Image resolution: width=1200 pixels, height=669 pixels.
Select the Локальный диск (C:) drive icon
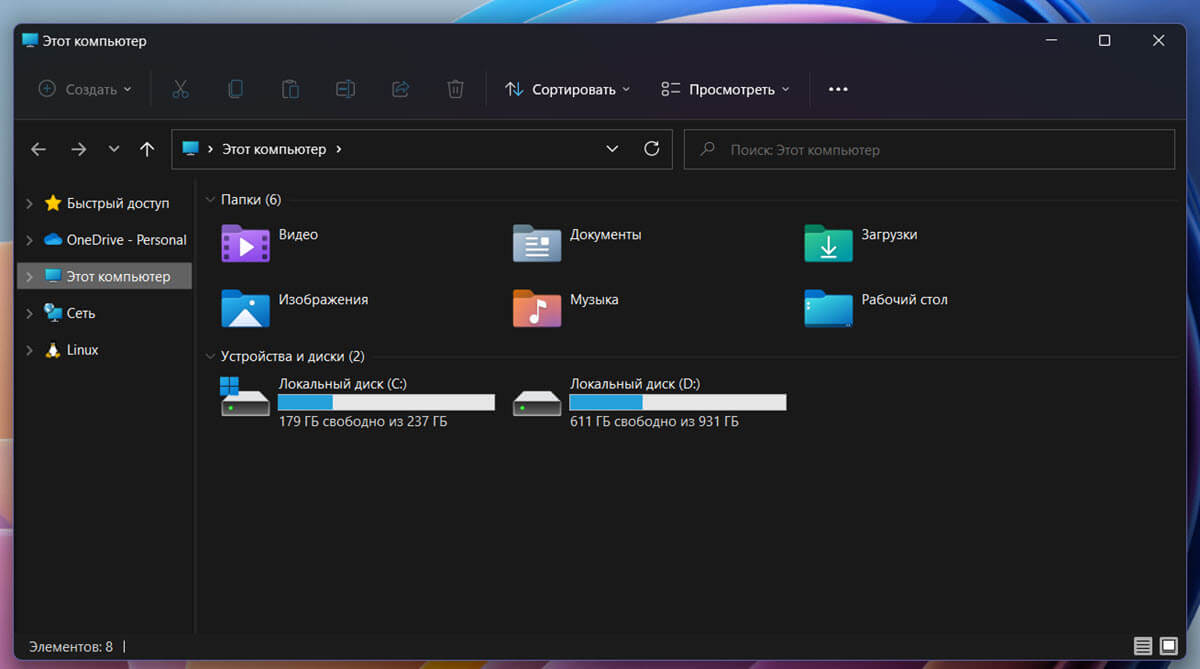point(245,397)
